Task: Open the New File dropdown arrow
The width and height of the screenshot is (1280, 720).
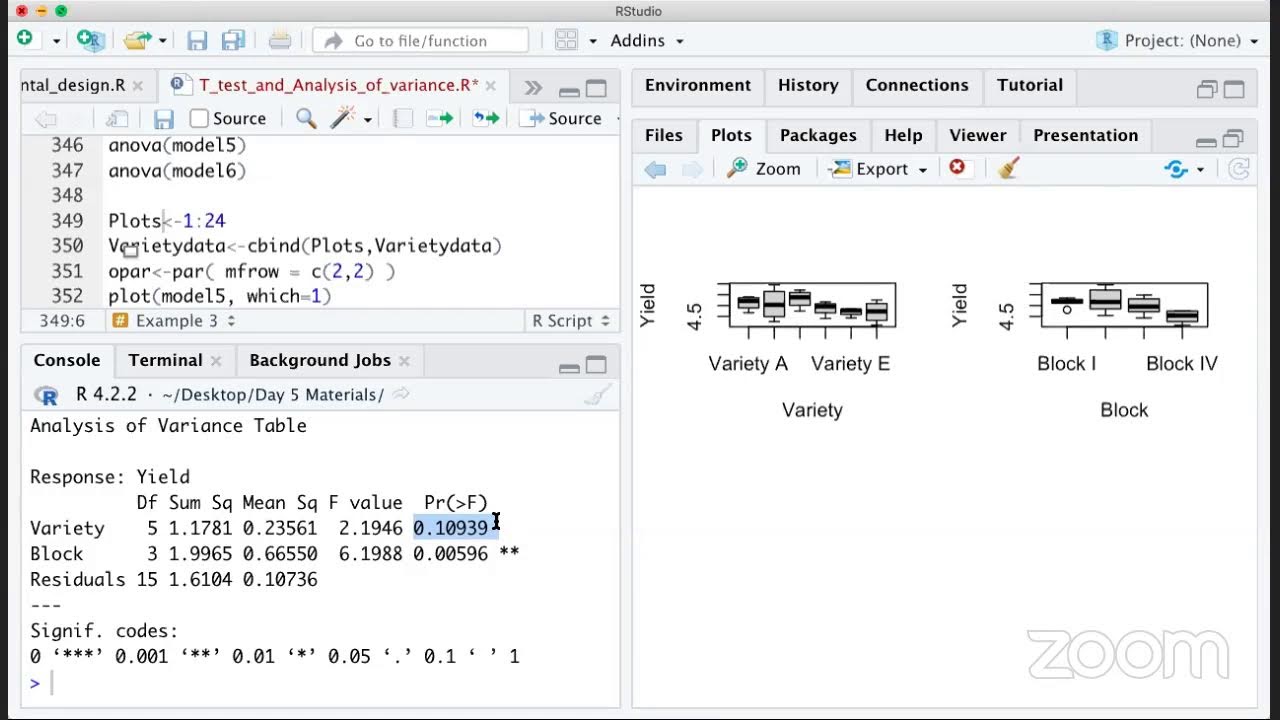Action: pos(56,41)
